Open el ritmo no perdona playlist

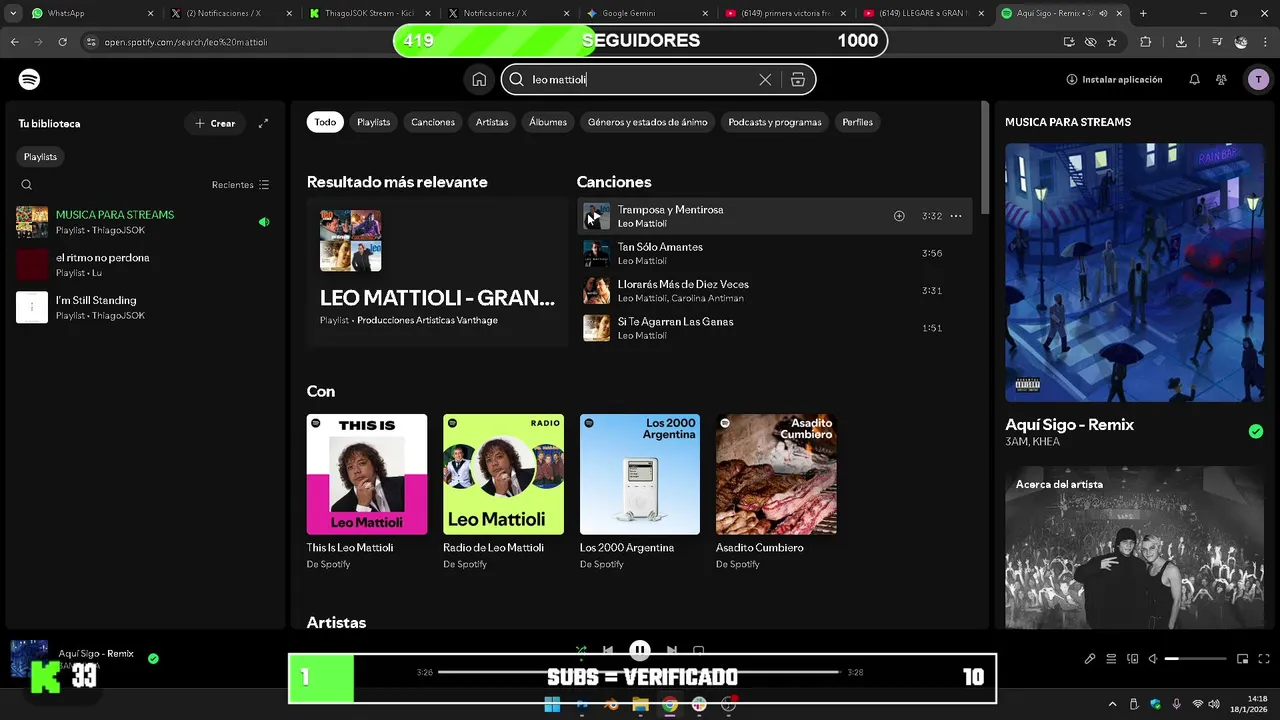pos(144,265)
